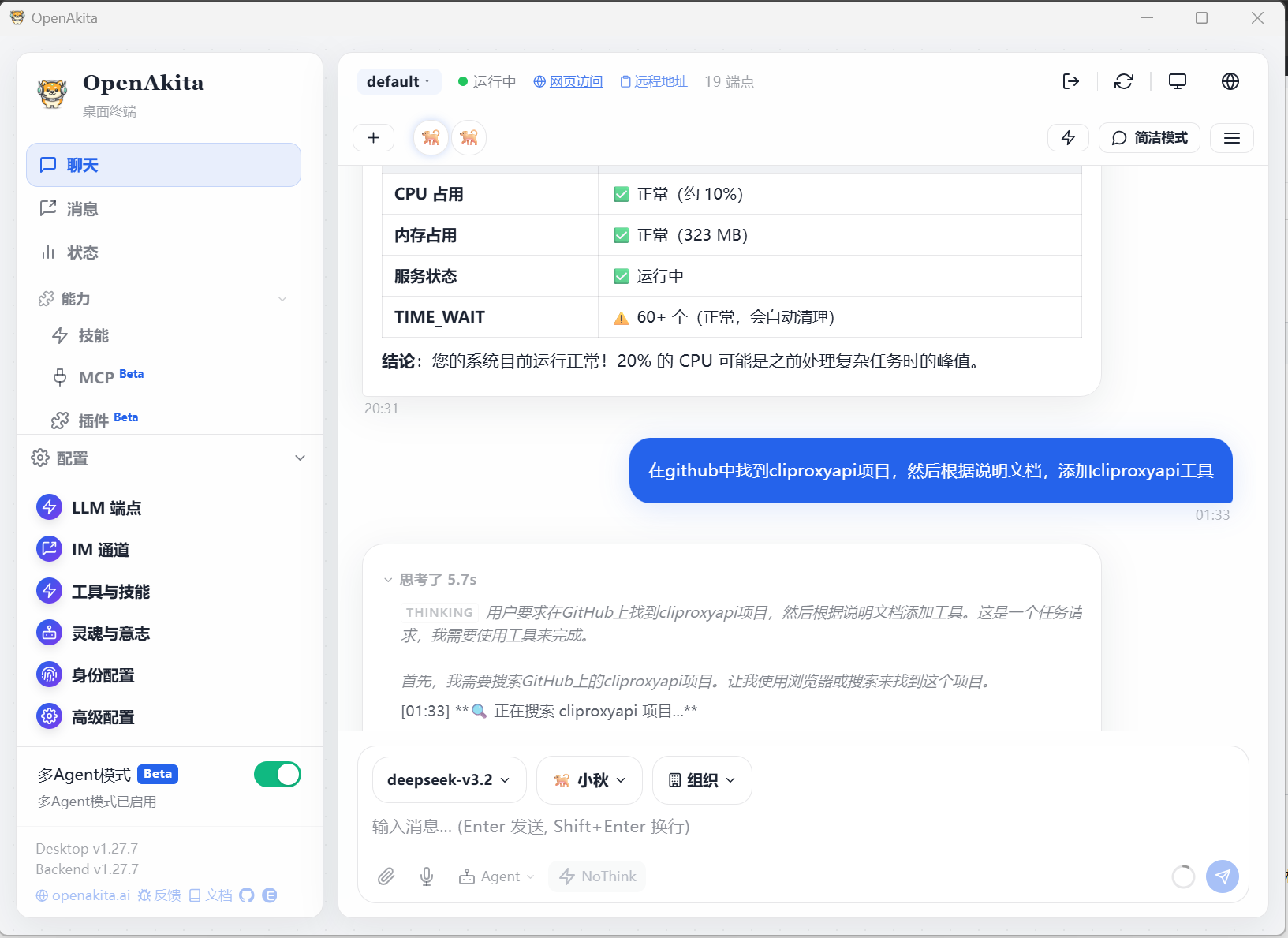The height and width of the screenshot is (938, 1288).
Task: Click the 内存占用 table cell
Action: tap(490, 235)
